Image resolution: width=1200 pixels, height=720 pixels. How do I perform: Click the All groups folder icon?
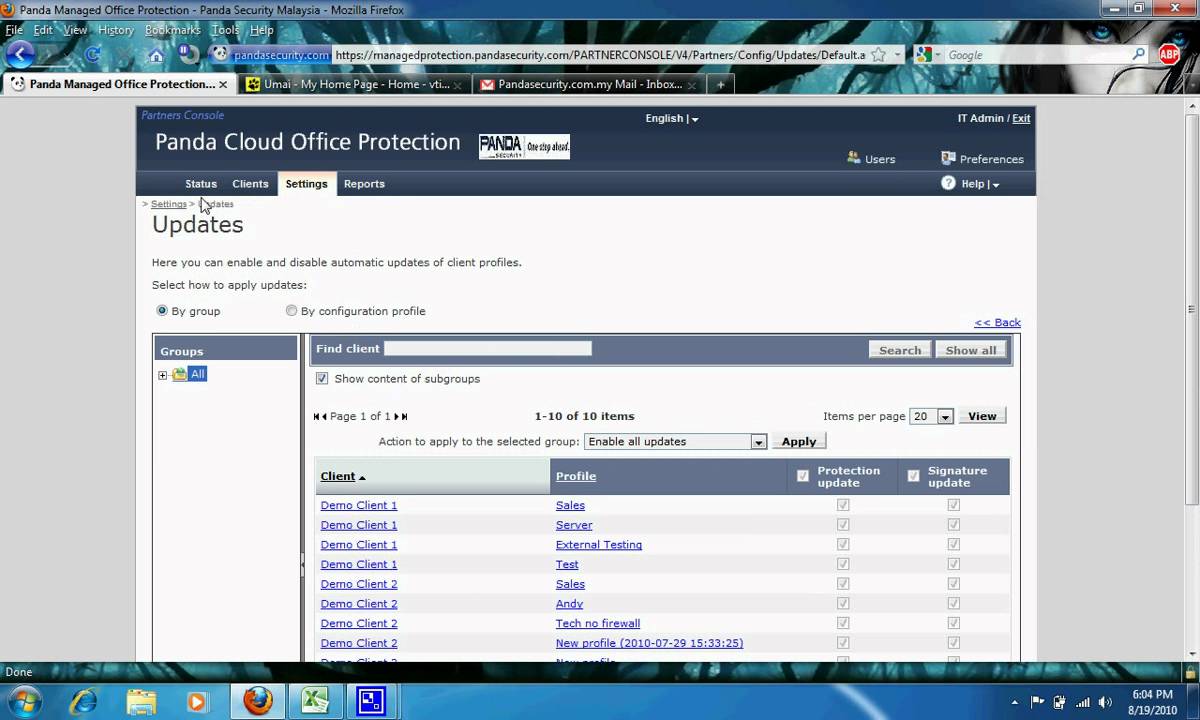[179, 374]
